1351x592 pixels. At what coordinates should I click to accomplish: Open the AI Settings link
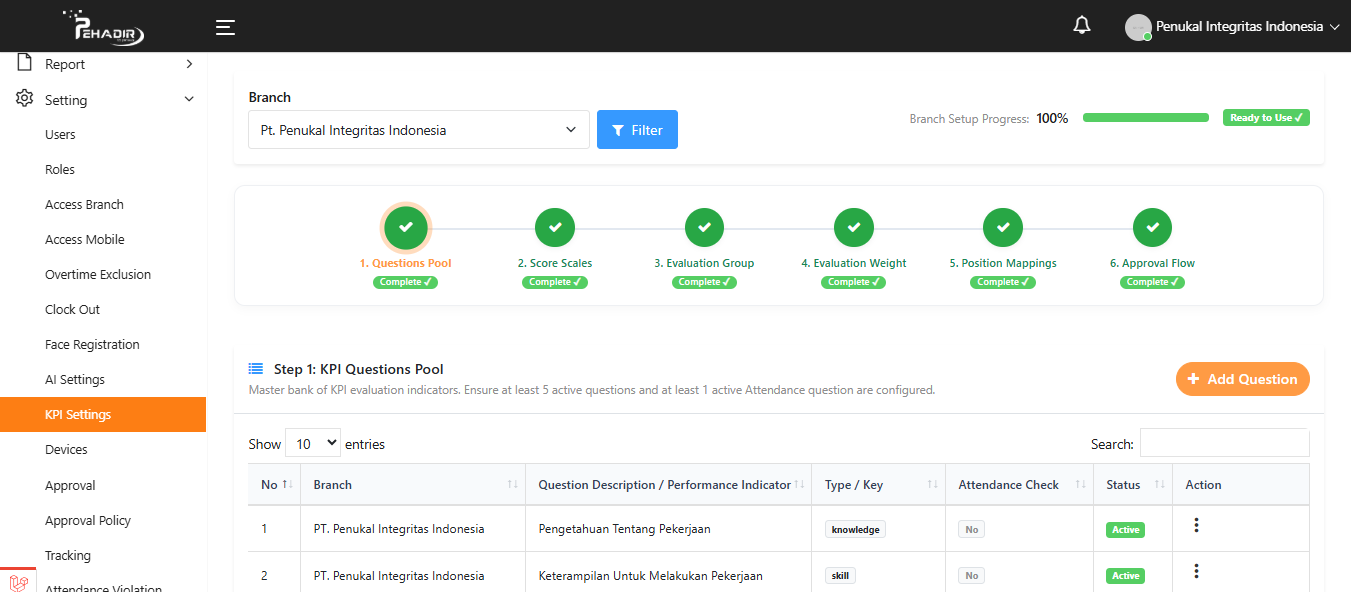point(75,379)
